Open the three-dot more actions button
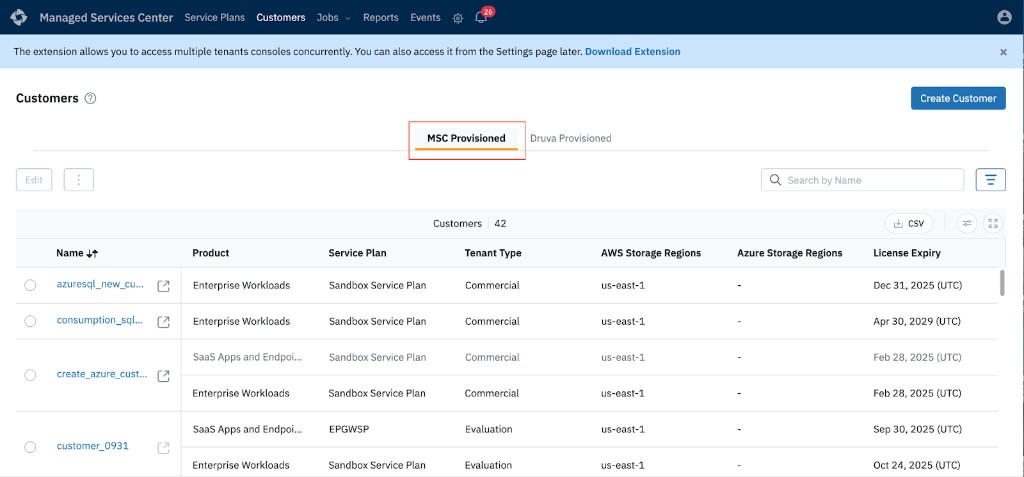 click(79, 180)
